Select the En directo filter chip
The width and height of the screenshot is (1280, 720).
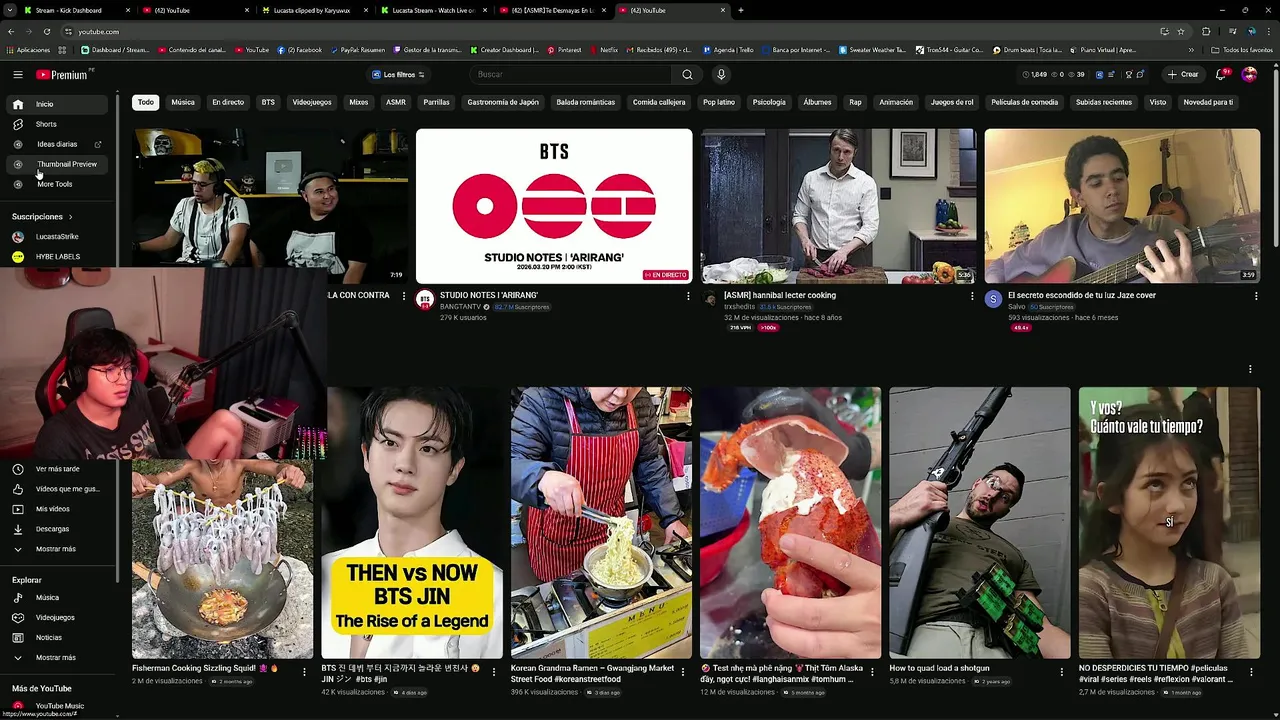[x=228, y=102]
